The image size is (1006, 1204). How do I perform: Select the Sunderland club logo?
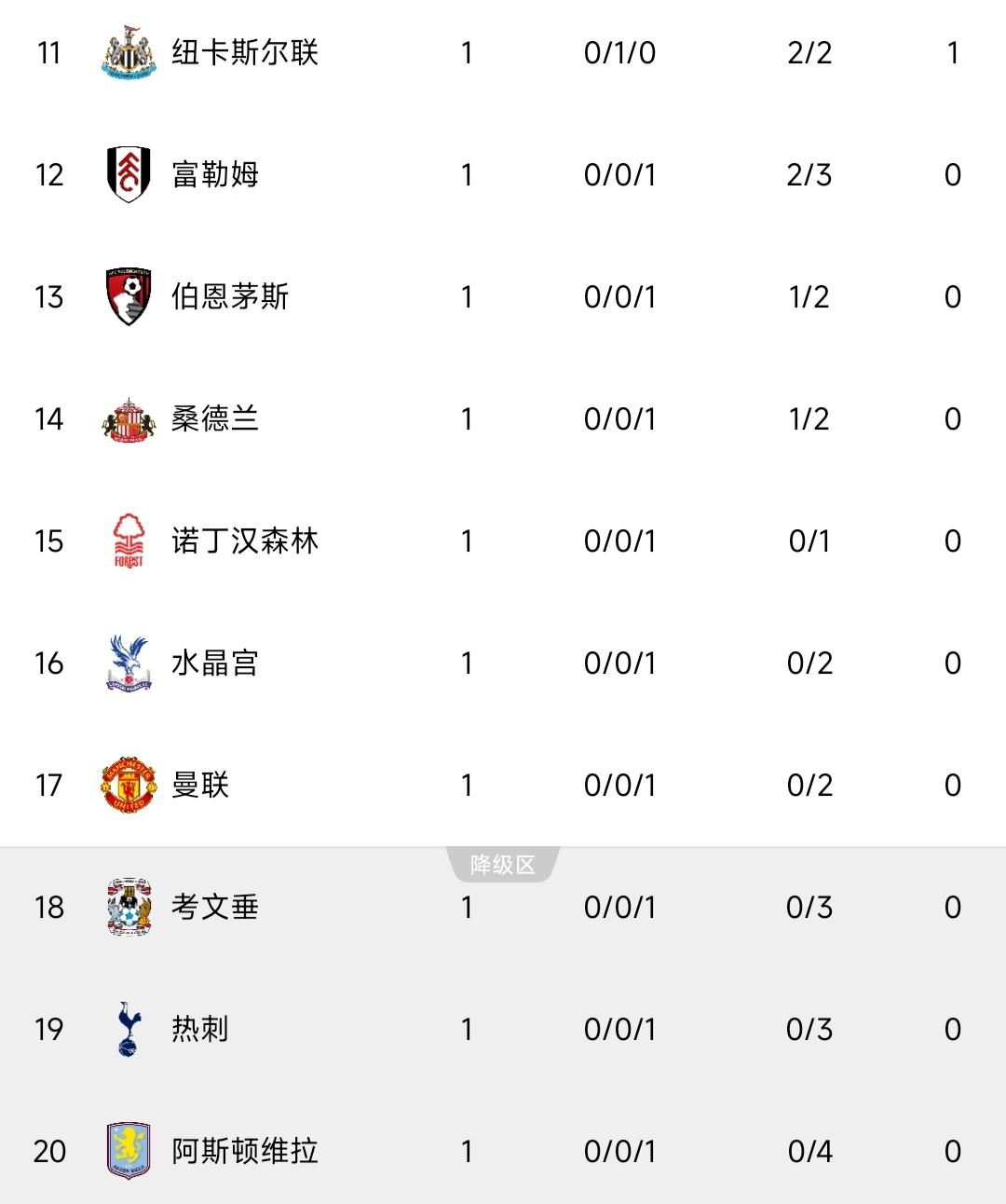click(x=129, y=419)
